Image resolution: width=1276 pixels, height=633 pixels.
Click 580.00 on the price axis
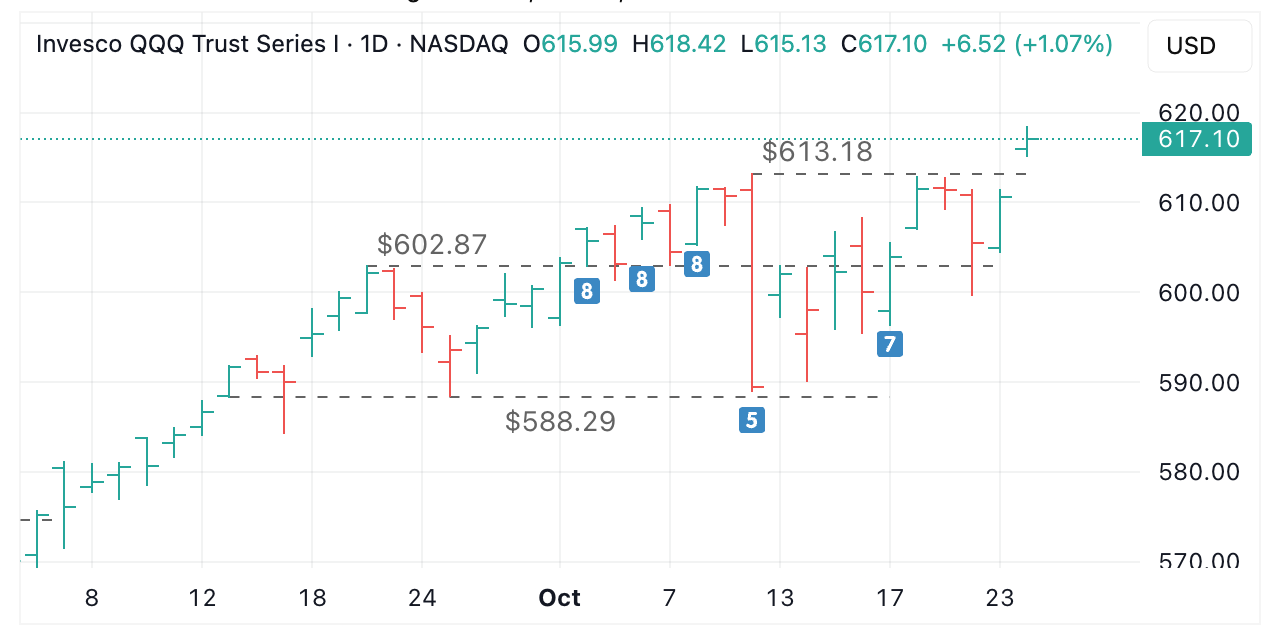(x=1197, y=471)
